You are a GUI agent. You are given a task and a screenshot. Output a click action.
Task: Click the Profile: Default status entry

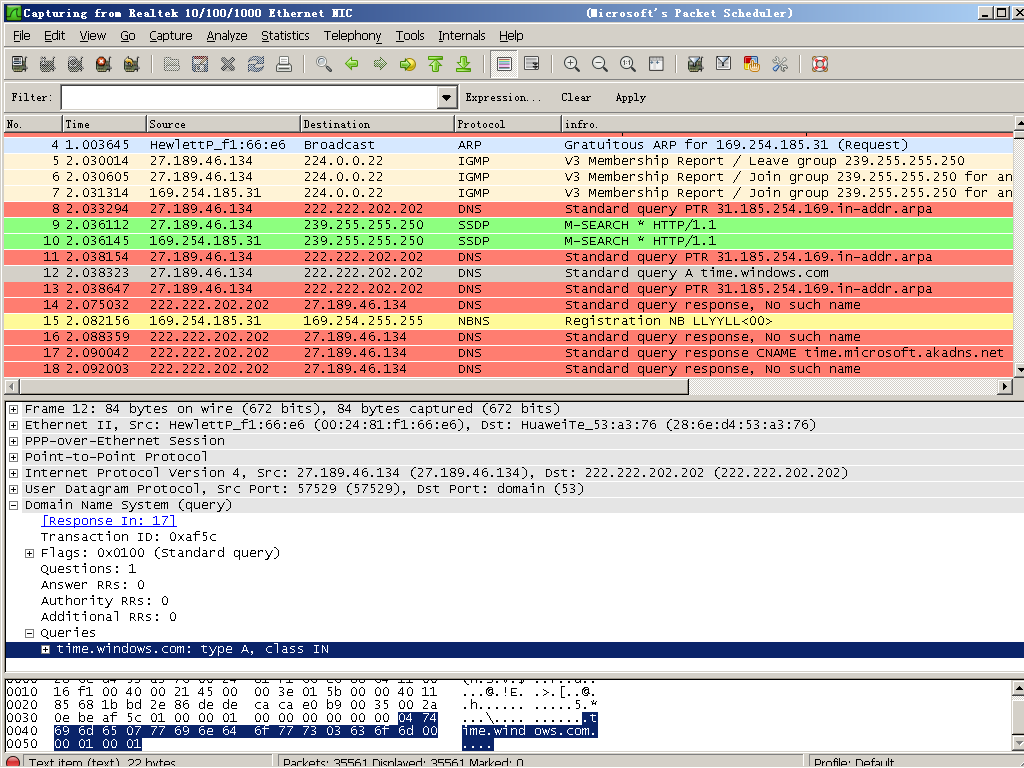pos(854,762)
